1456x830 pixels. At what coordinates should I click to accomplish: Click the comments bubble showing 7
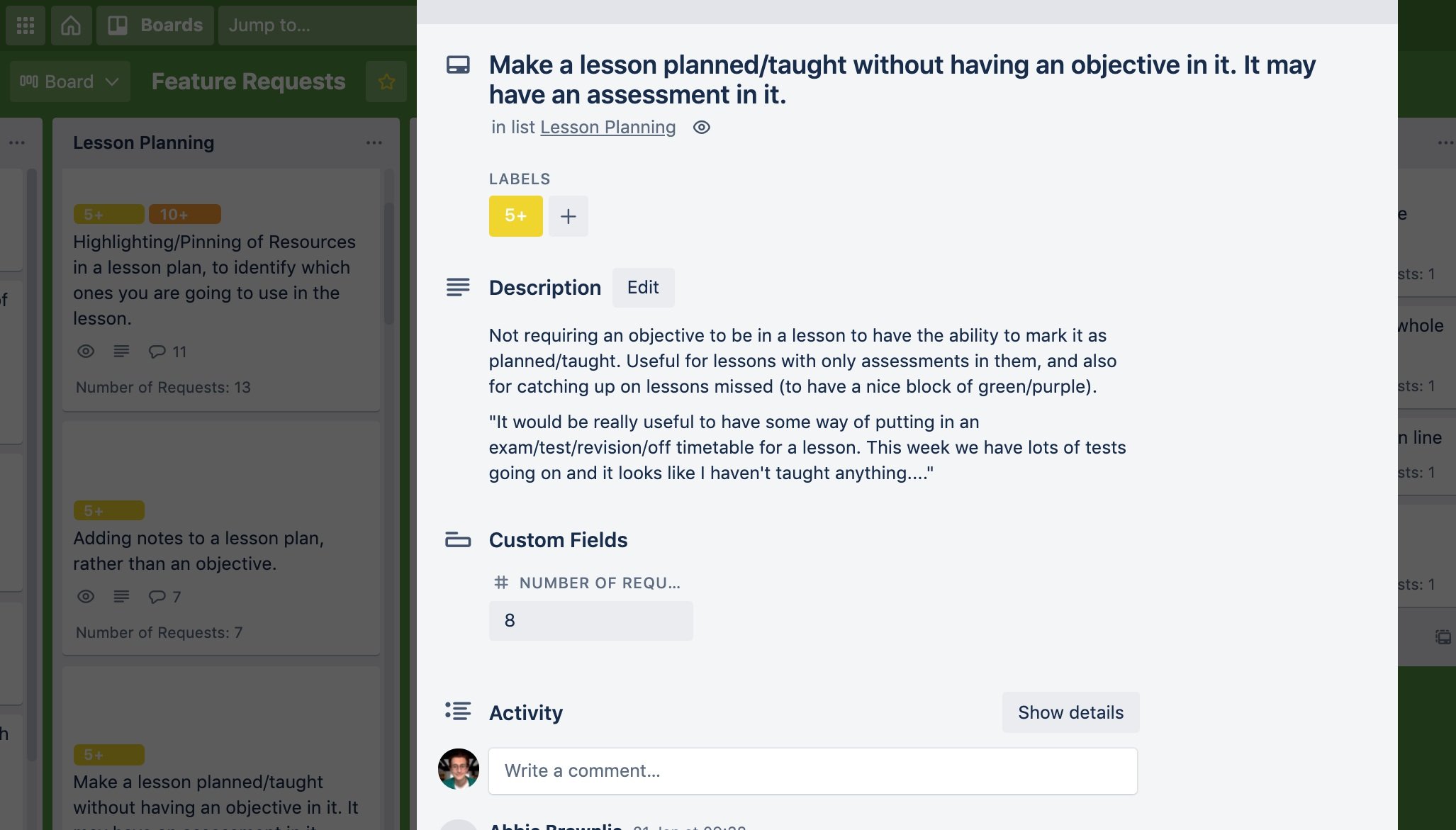[164, 597]
